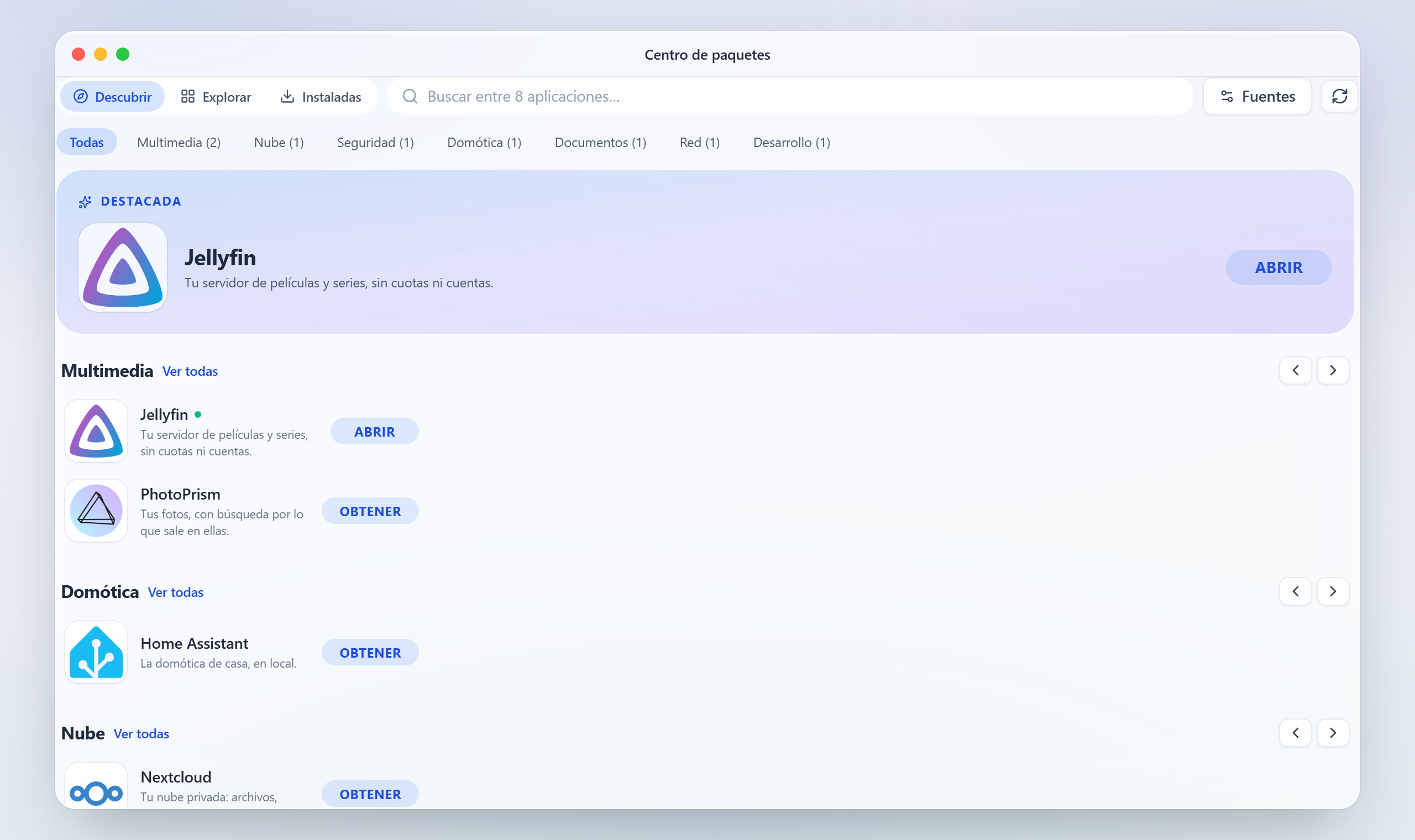1415x840 pixels.
Task: Click ABRIR next to Jellyfin in Multimedia
Action: (375, 431)
